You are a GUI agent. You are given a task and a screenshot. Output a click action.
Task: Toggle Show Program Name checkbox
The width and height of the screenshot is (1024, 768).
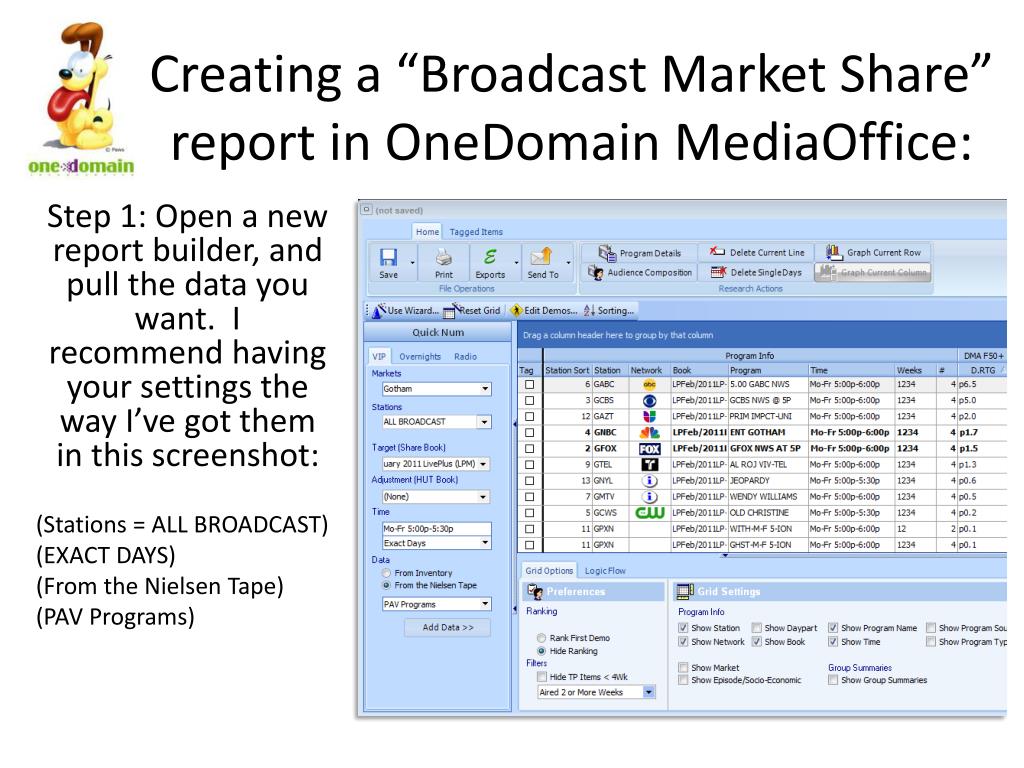click(833, 628)
